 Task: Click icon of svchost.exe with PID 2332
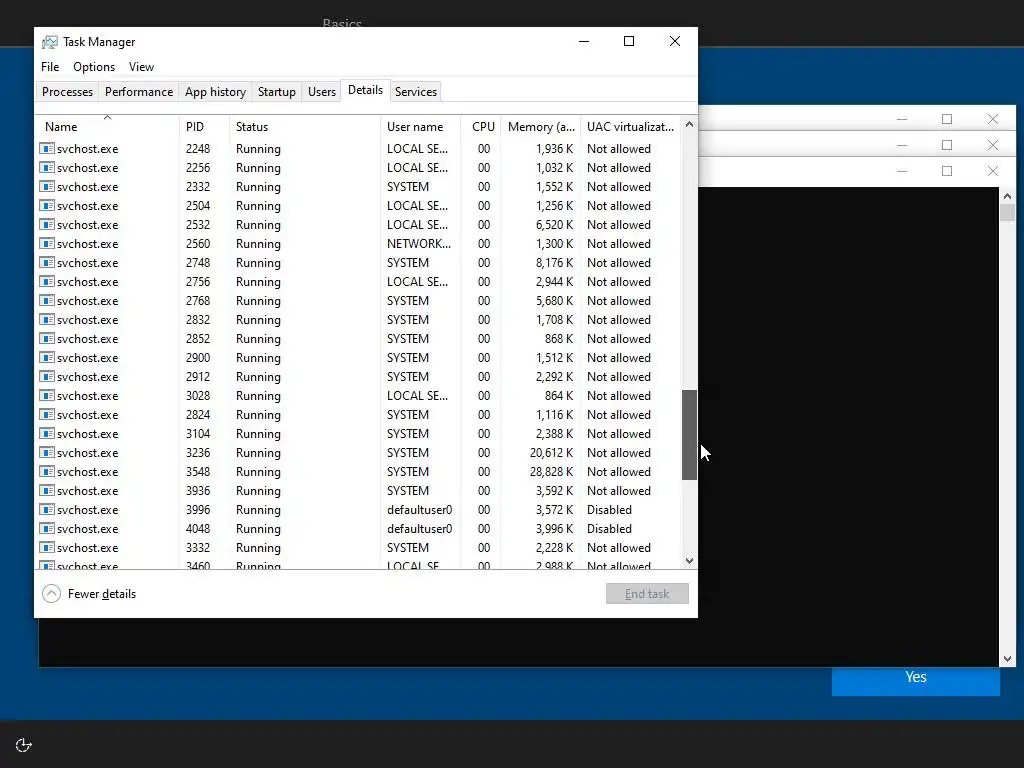46,186
